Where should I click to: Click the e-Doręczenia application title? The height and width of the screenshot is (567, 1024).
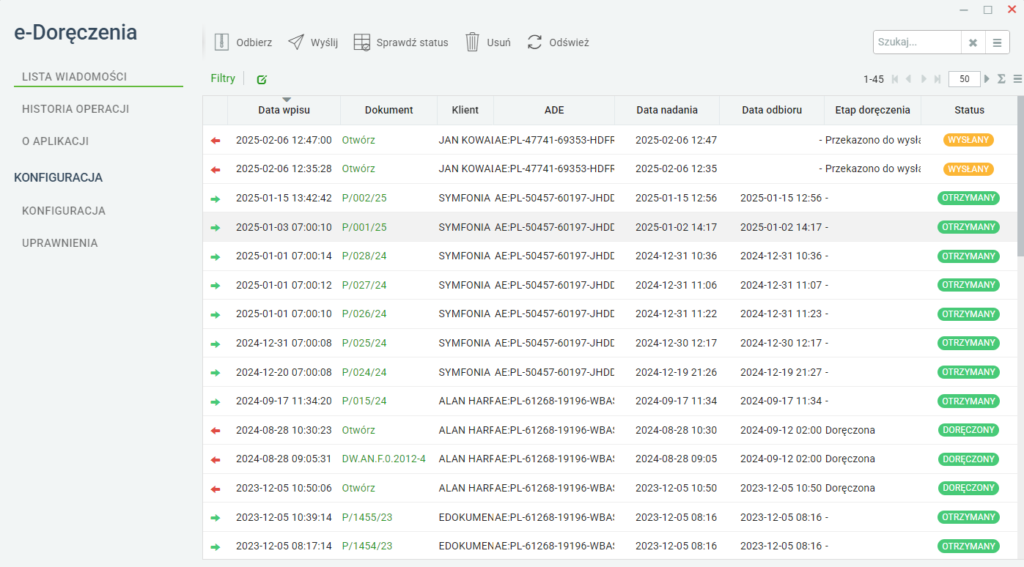point(76,33)
